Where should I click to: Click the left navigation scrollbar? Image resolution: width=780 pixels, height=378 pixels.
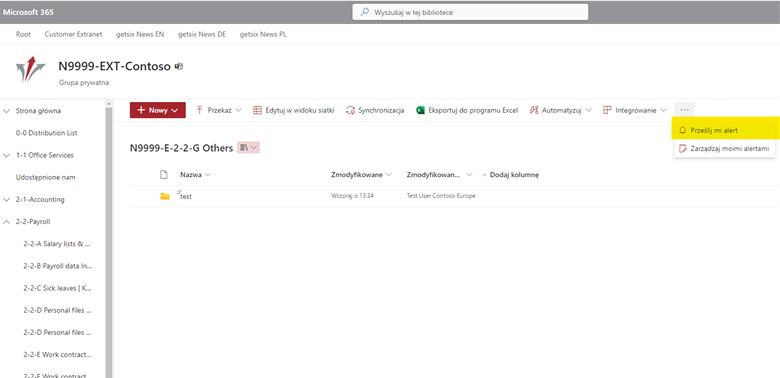point(109,239)
